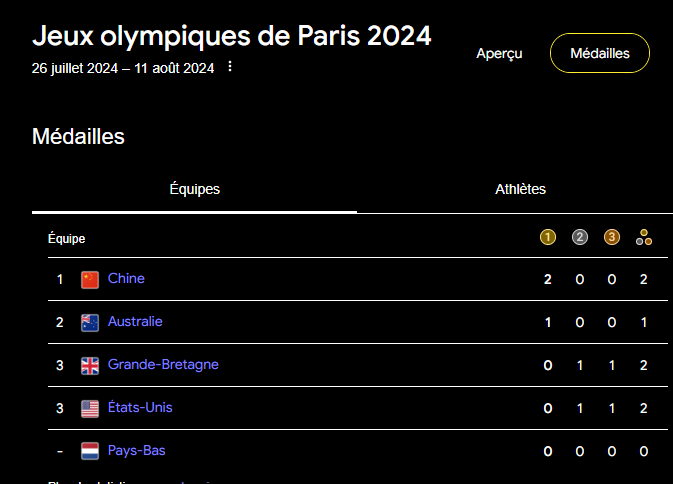Screen dimensions: 673x484
Task: Click the Australia flag icon
Action: point(90,322)
